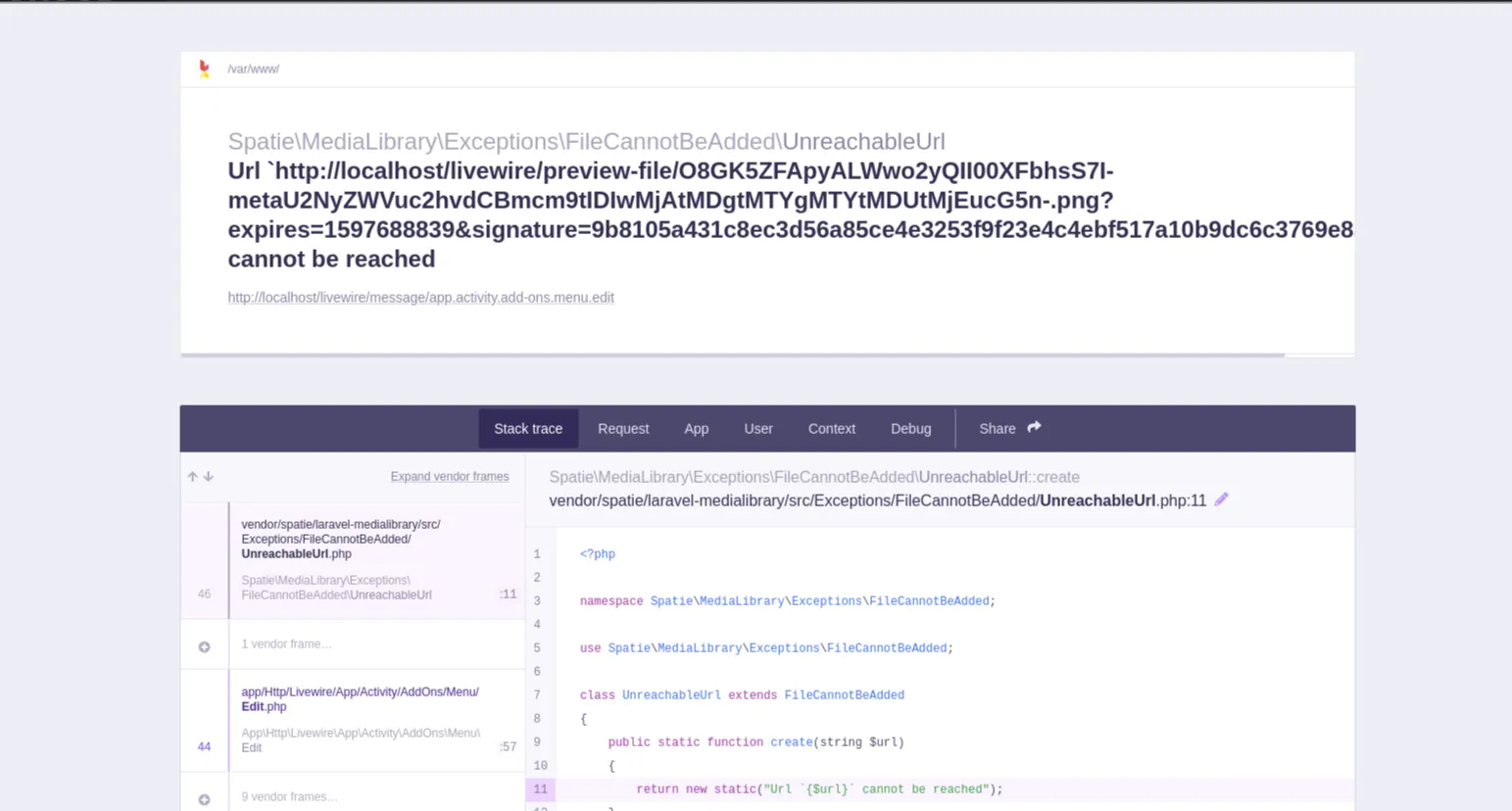Select previous frame with up arrow
Viewport: 1512px width, 811px height.
point(192,477)
